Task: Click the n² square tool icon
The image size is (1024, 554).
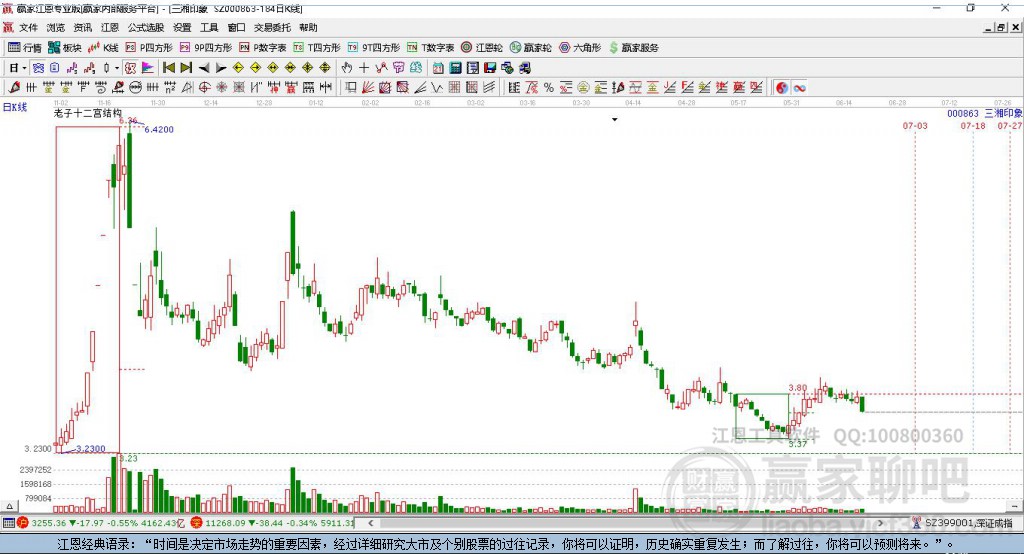Action: point(170,88)
